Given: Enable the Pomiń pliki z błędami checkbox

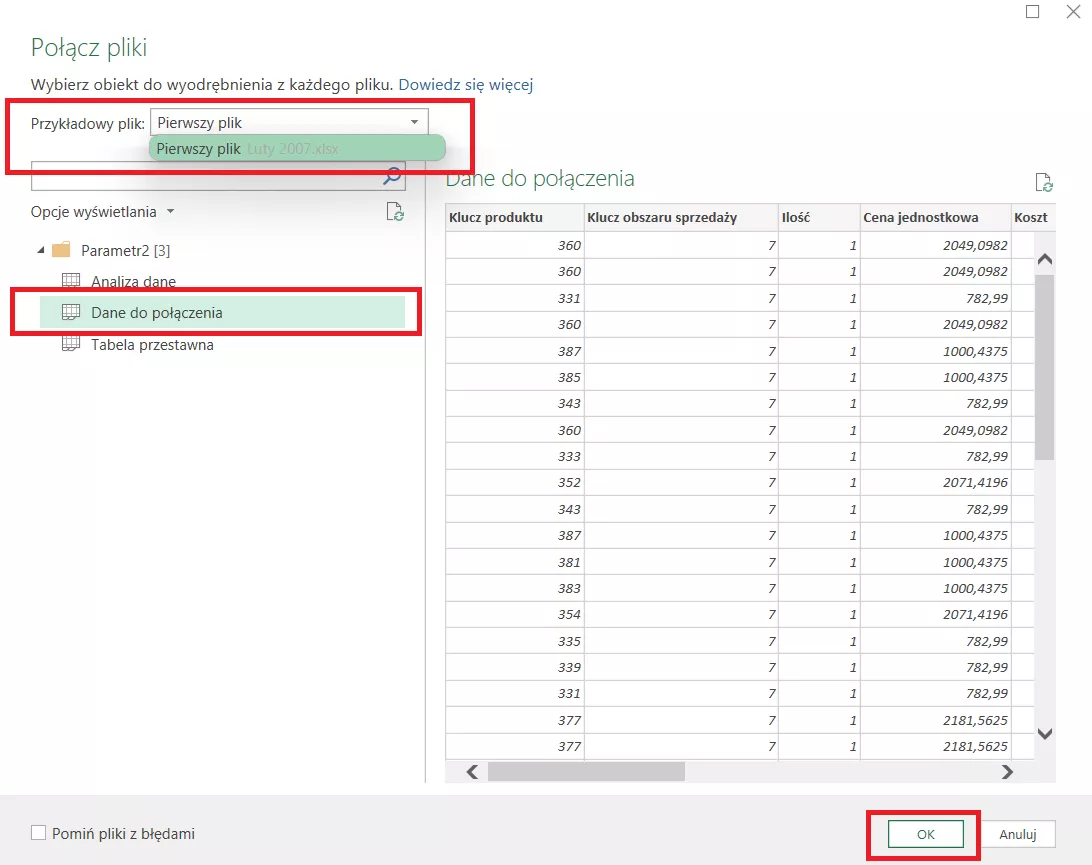Looking at the screenshot, I should click(39, 833).
